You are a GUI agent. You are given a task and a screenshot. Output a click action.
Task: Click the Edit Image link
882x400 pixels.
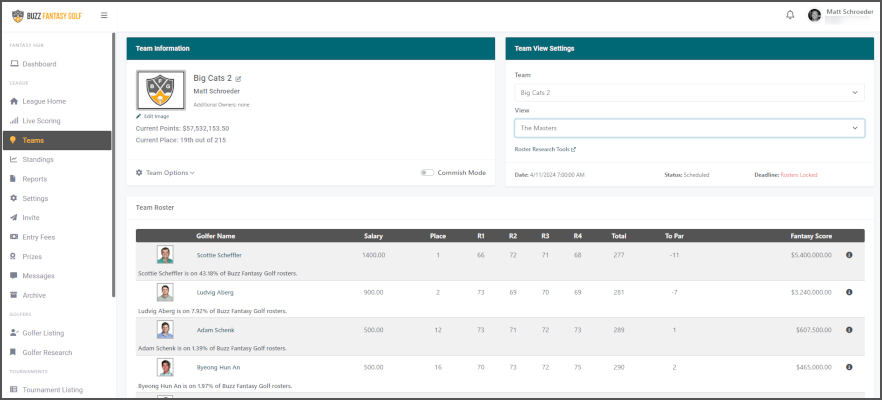[152, 116]
